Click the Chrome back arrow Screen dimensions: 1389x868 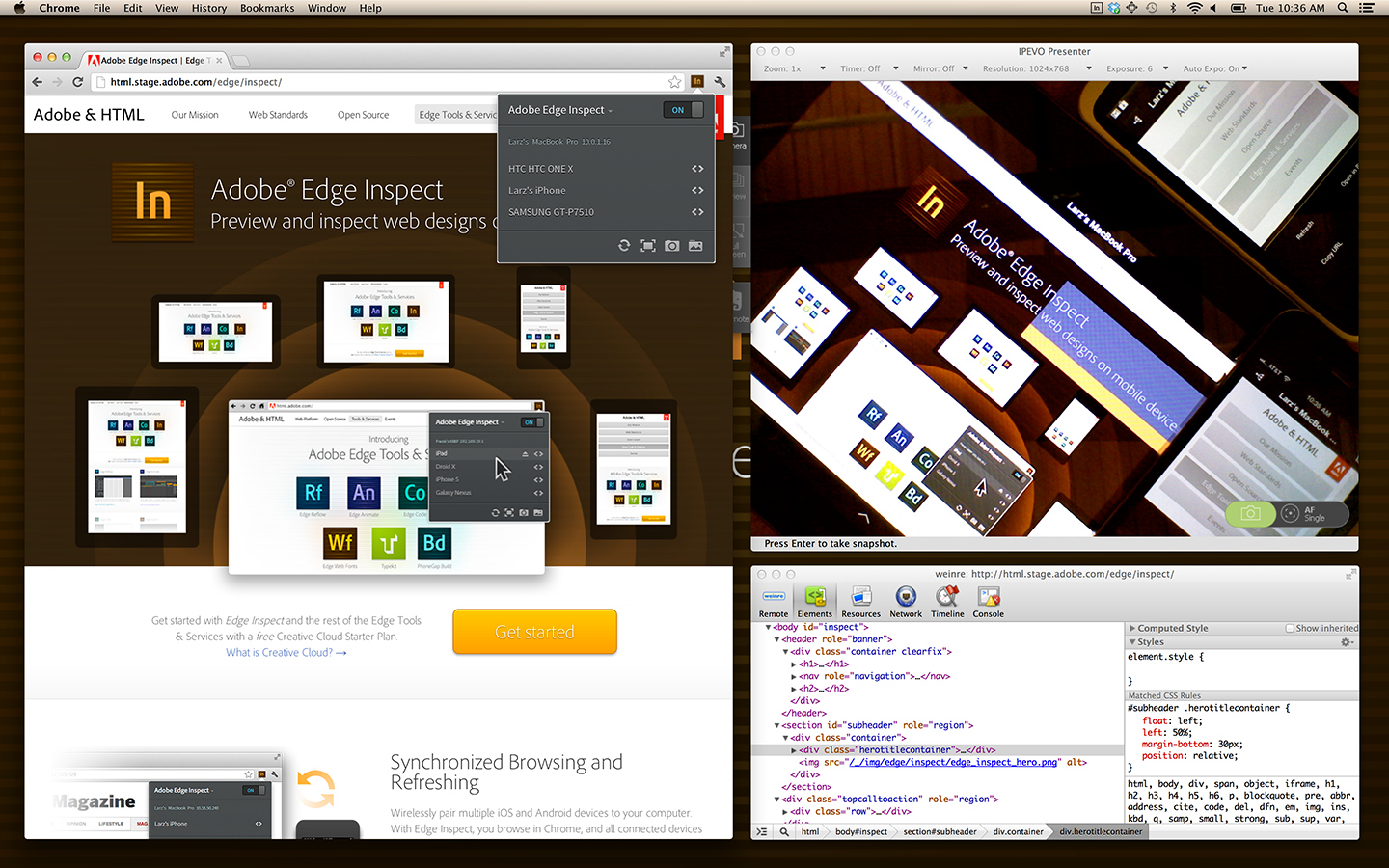point(38,82)
